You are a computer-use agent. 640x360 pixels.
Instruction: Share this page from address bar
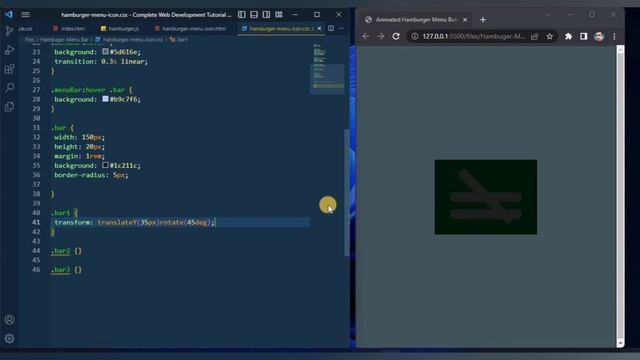click(x=535, y=36)
